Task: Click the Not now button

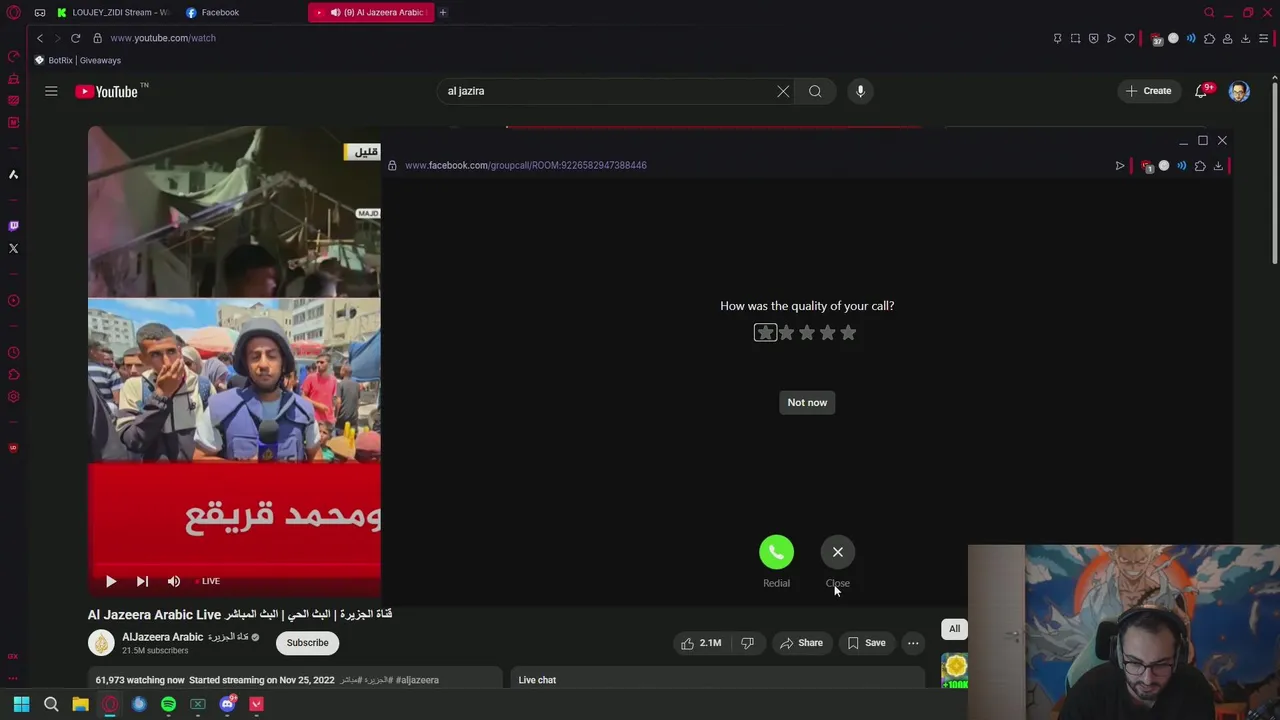Action: (x=807, y=402)
